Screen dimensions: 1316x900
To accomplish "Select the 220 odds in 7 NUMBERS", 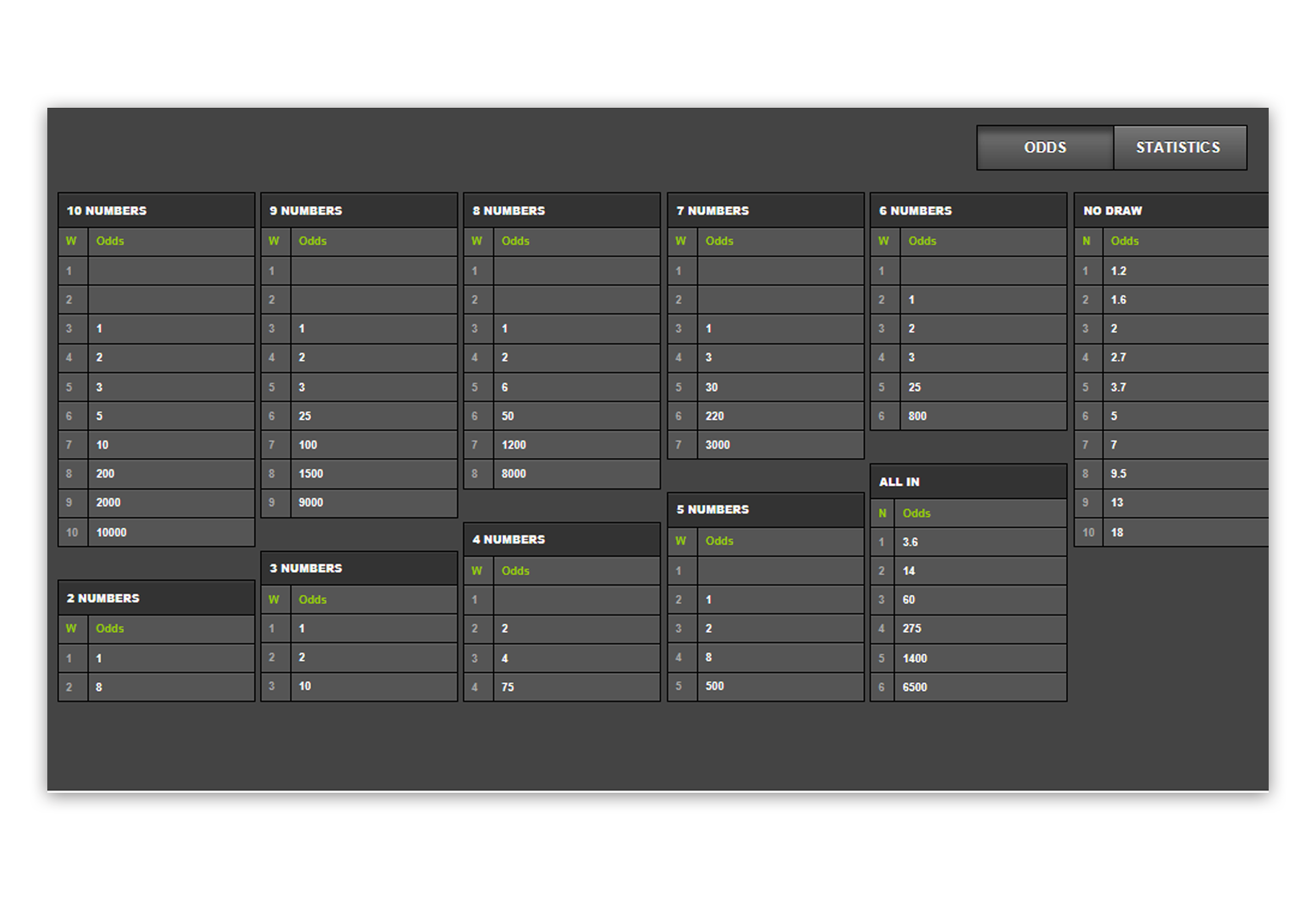I will tap(780, 416).
